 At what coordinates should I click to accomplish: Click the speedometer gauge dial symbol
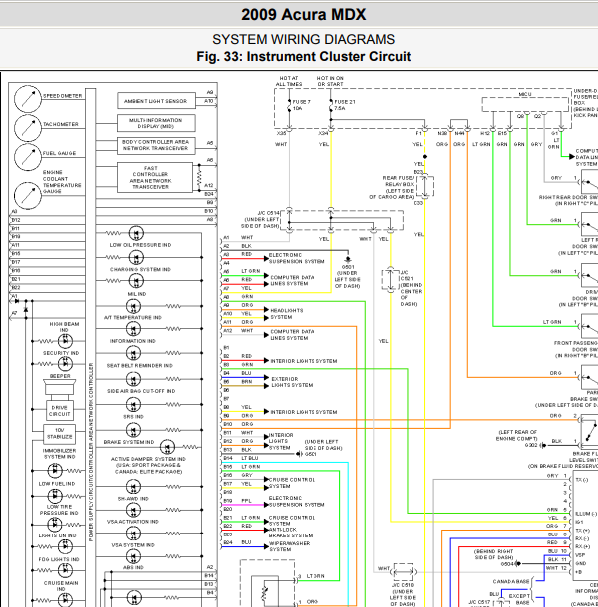click(x=27, y=99)
